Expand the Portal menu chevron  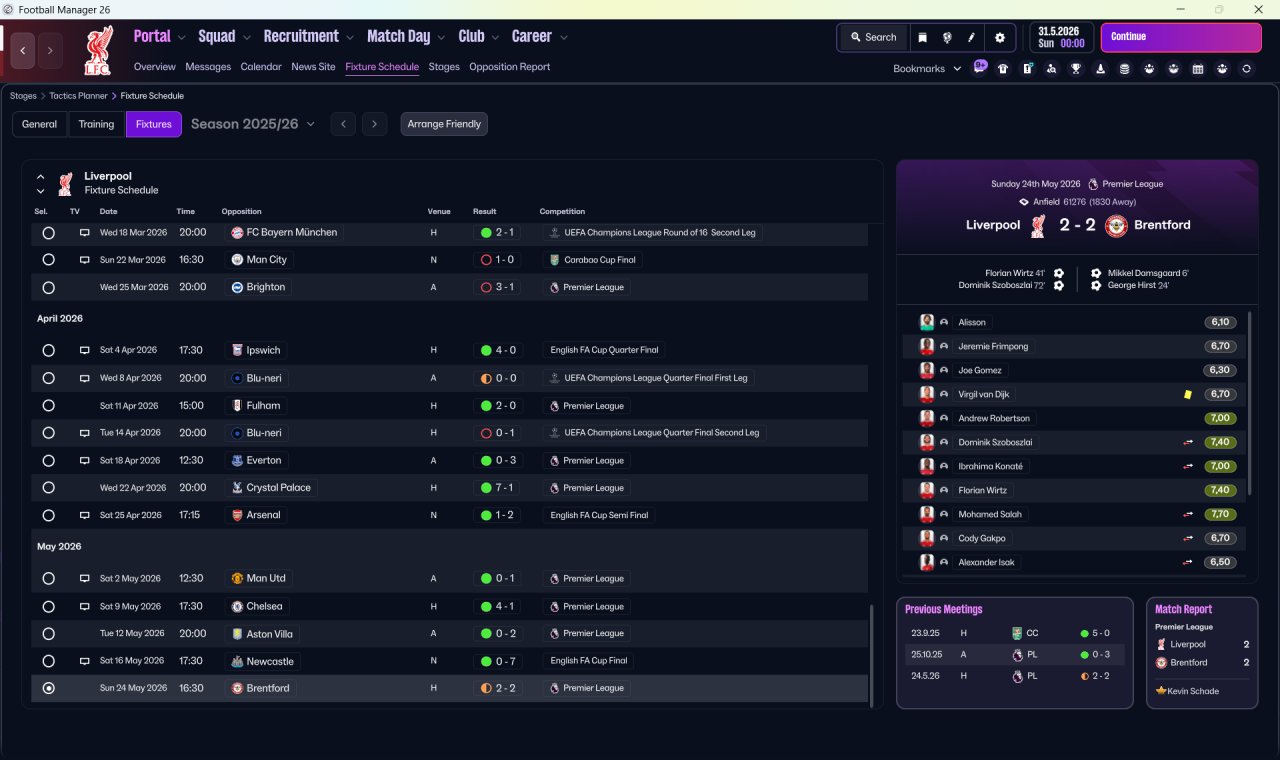[181, 38]
